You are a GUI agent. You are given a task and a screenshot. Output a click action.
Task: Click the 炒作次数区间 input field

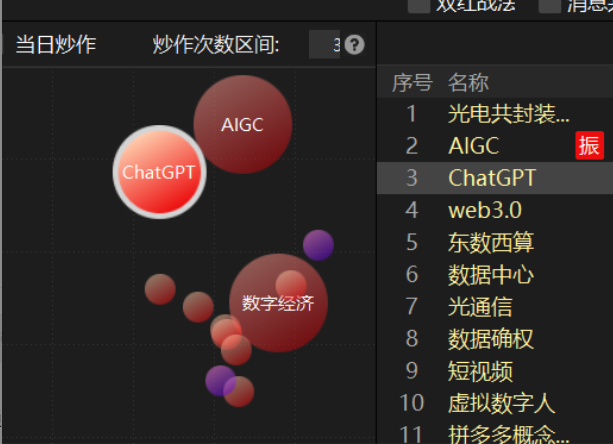click(x=324, y=45)
